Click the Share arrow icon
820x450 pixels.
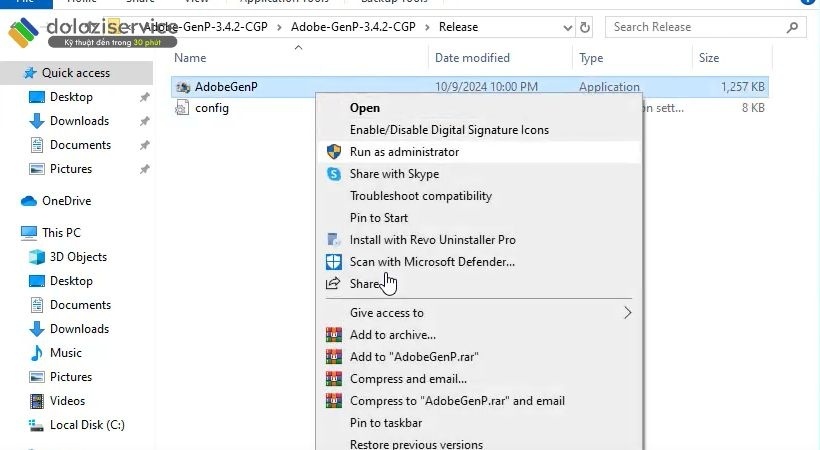(x=333, y=284)
